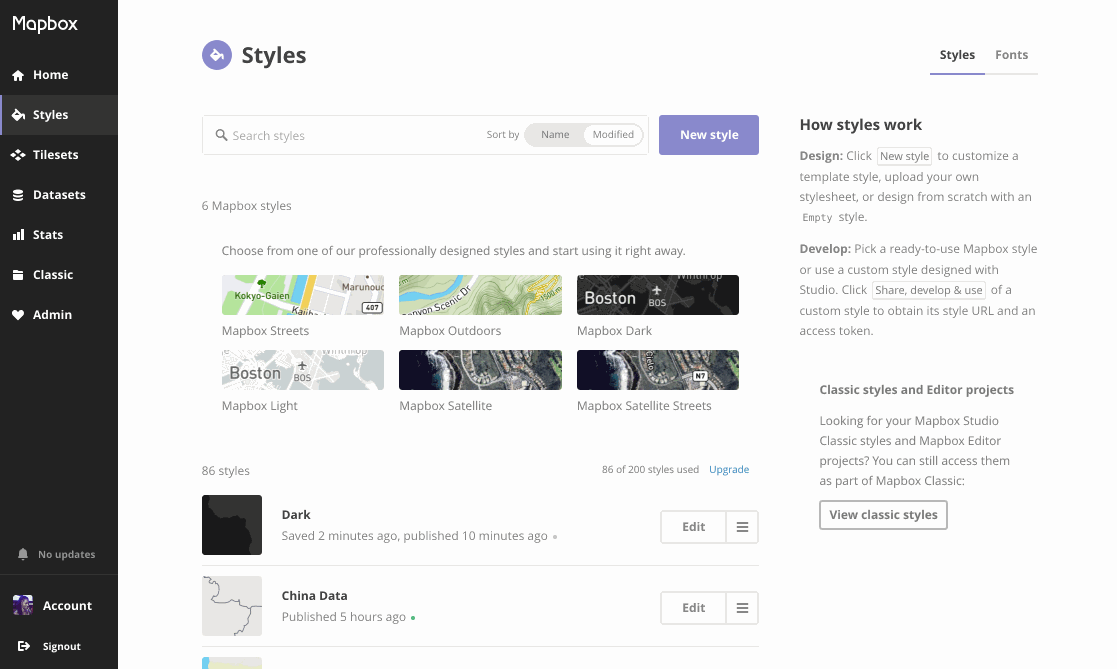The width and height of the screenshot is (1117, 669).
Task: Follow the Upgrade link
Action: (729, 470)
